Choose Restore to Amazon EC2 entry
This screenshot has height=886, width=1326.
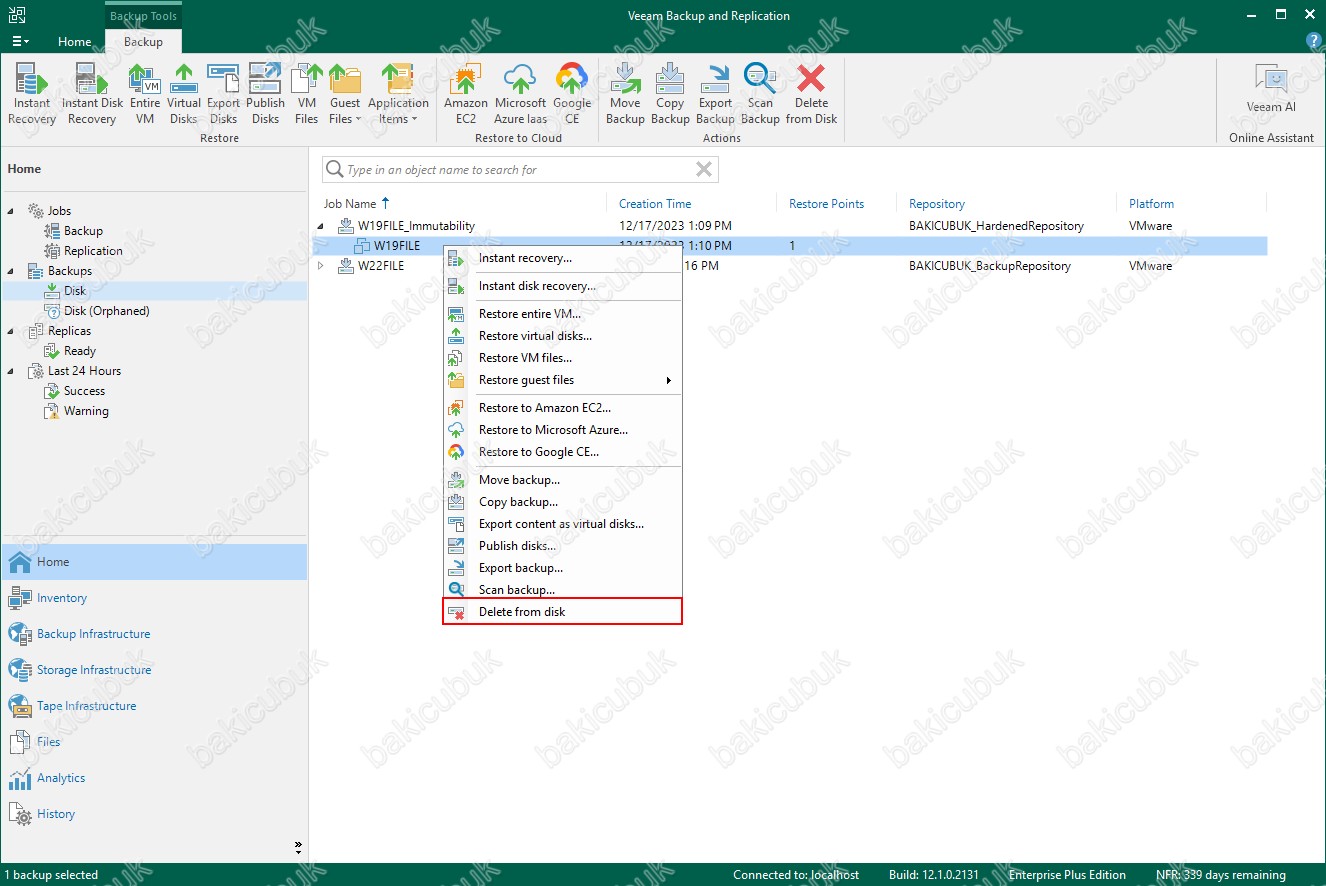(562, 408)
